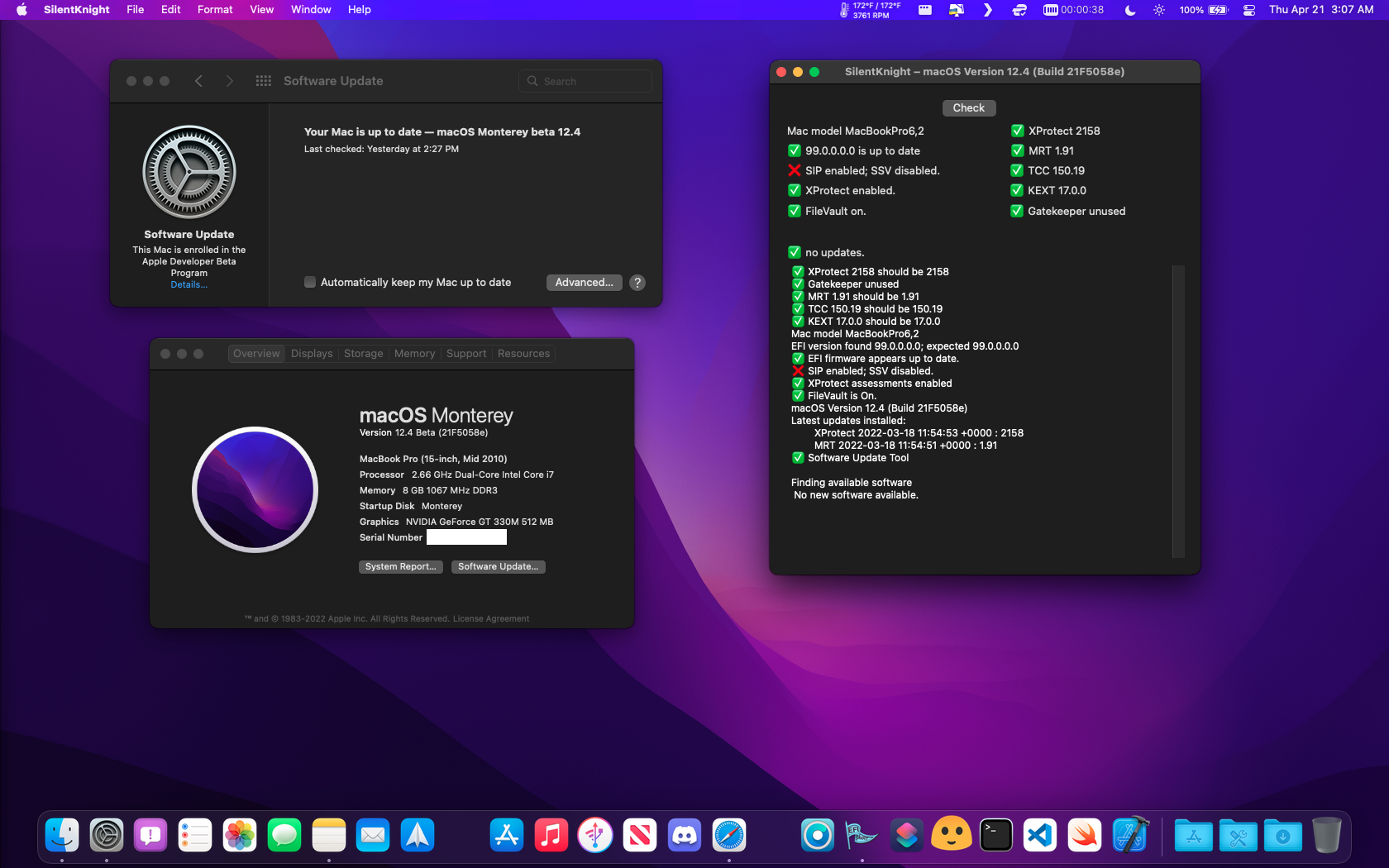1389x868 pixels.
Task: Open Safari from the Dock
Action: (729, 835)
